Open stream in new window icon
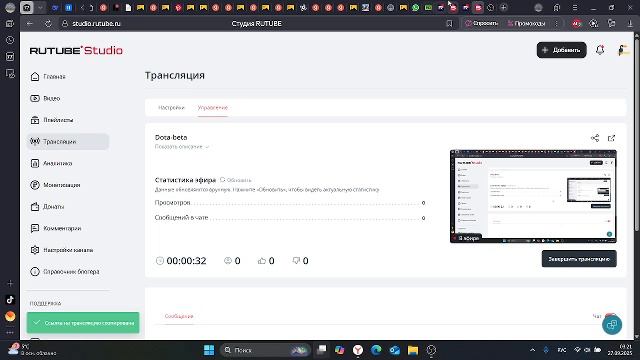 [x=611, y=138]
